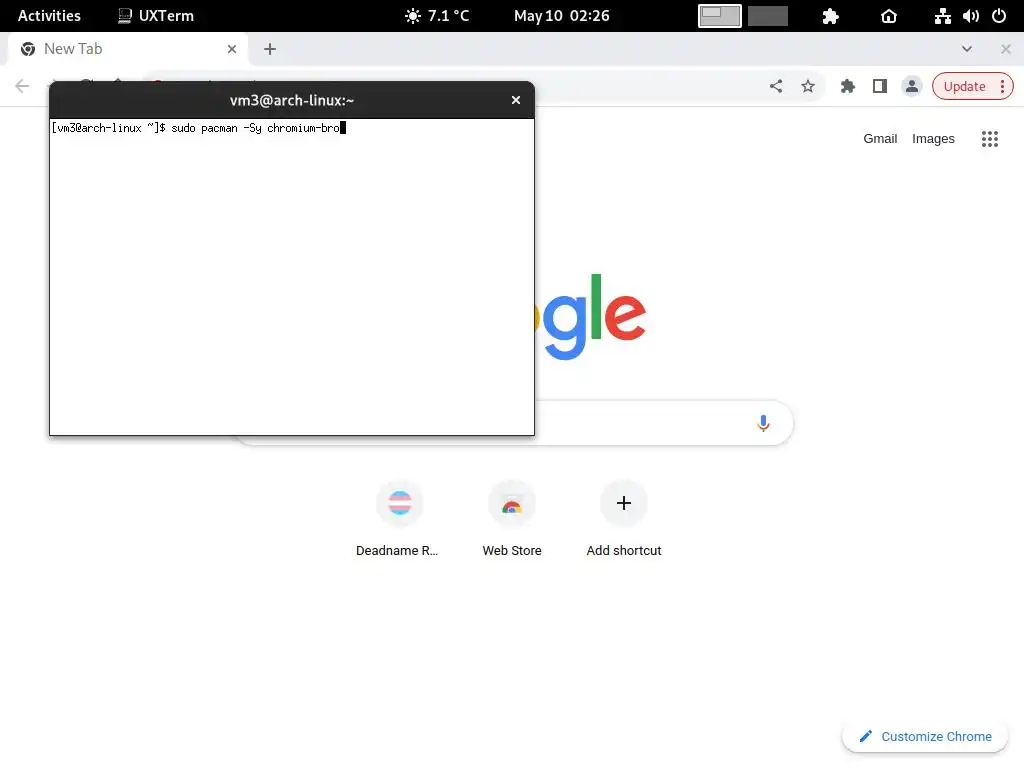Share this page icon in address bar
1024x768 pixels.
[776, 86]
